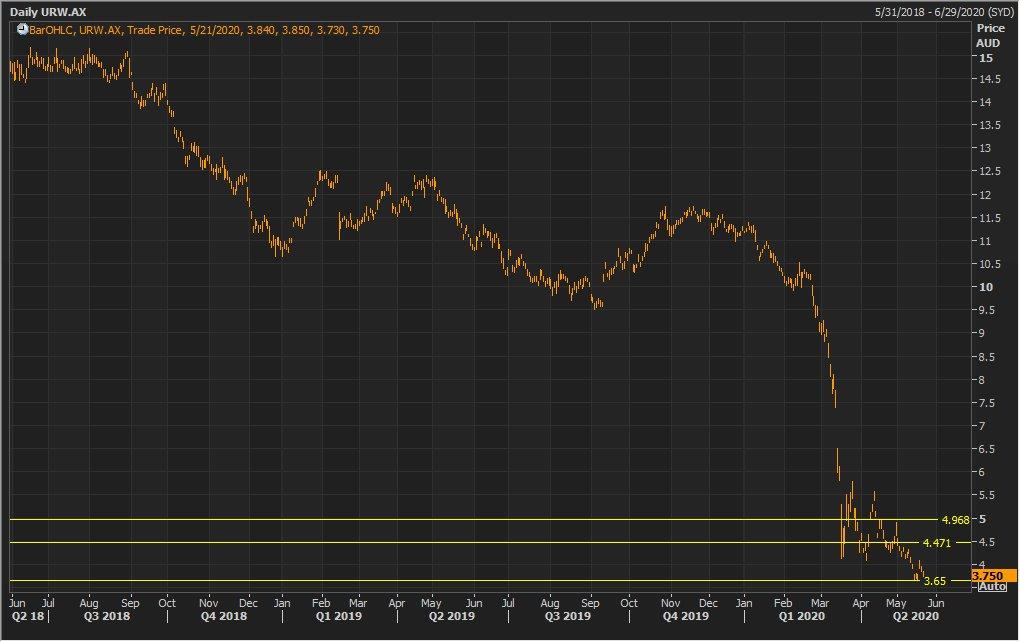Click the 10 price level on axis
Image resolution: width=1020 pixels, height=642 pixels.
tap(983, 287)
